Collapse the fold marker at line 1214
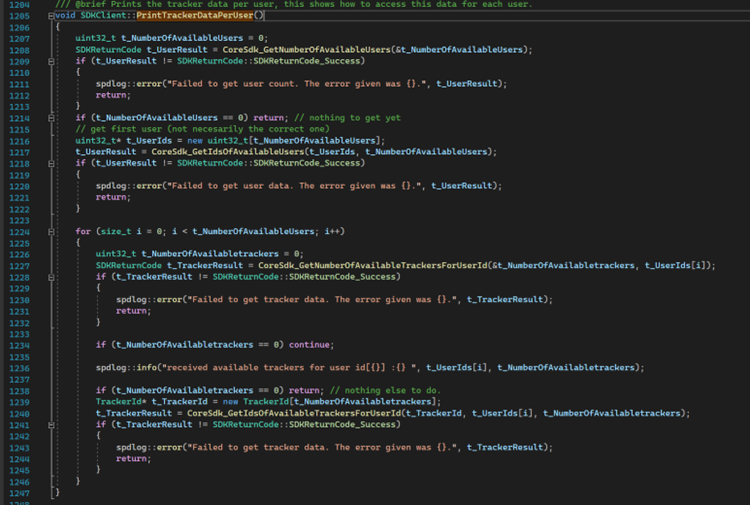750x505 pixels. [x=51, y=118]
